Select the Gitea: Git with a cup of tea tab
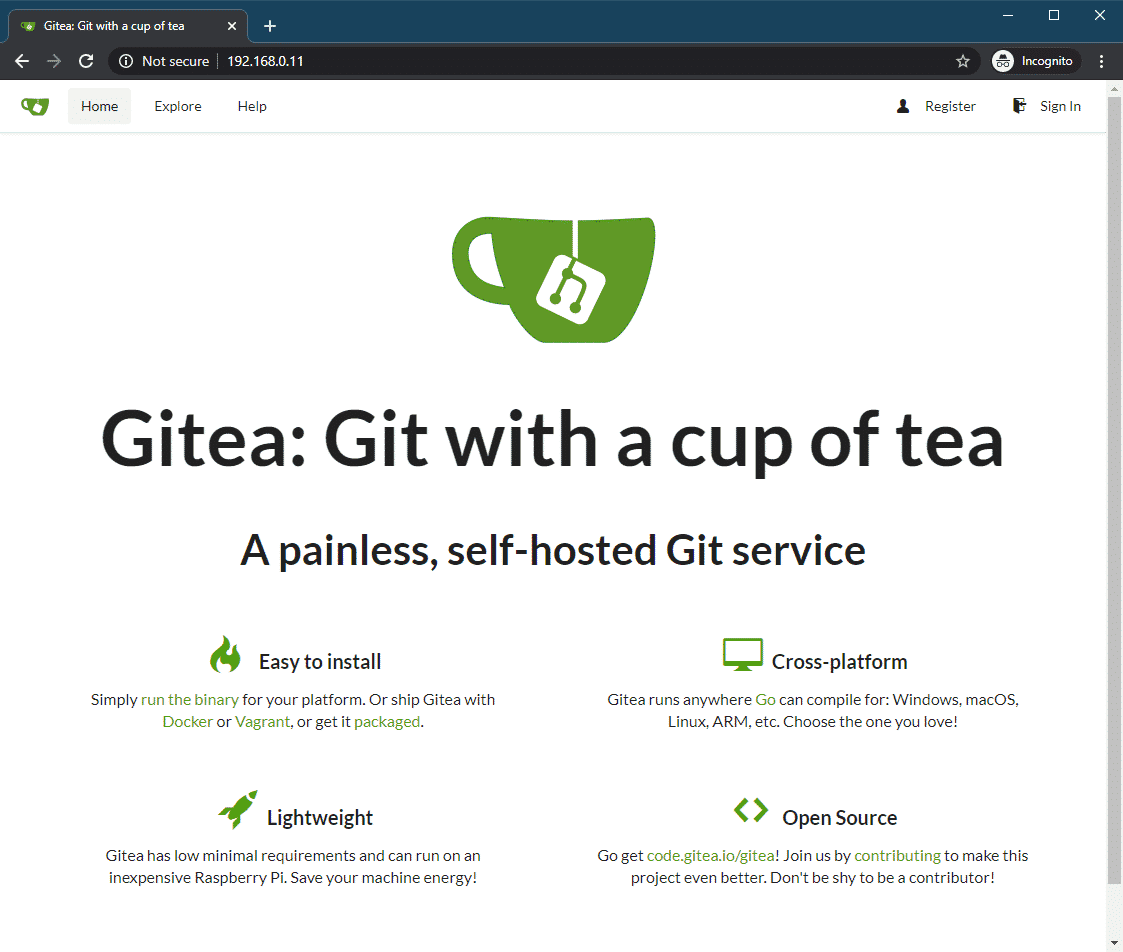The height and width of the screenshot is (952, 1123). pyautogui.click(x=127, y=26)
